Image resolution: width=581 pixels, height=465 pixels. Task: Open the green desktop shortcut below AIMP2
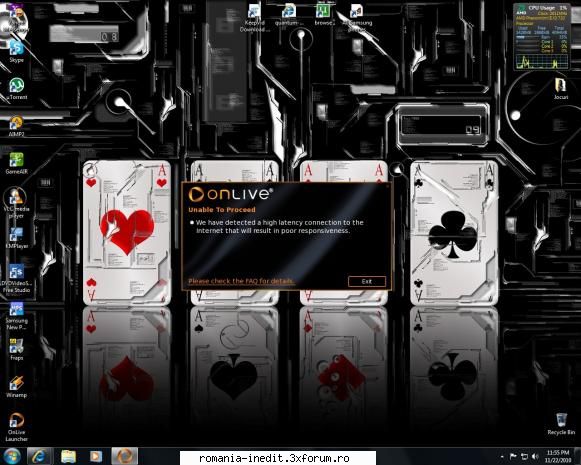point(16,163)
